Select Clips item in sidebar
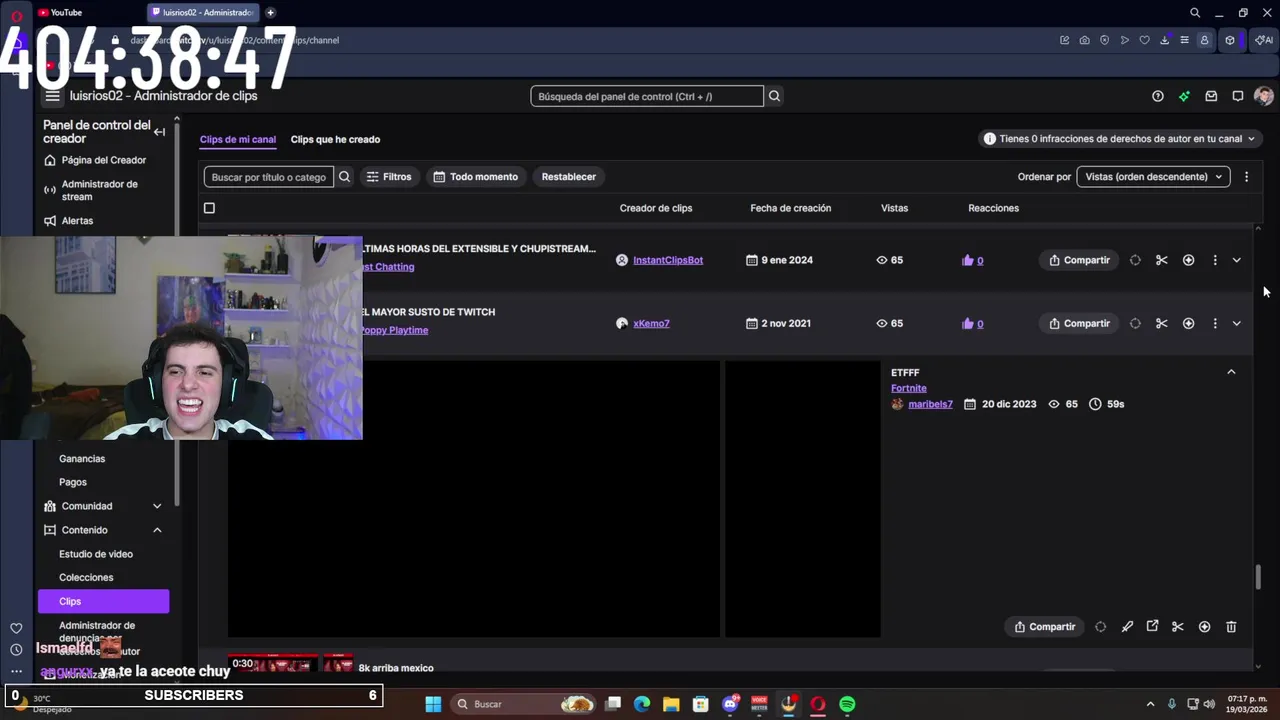This screenshot has width=1280, height=720. (104, 601)
